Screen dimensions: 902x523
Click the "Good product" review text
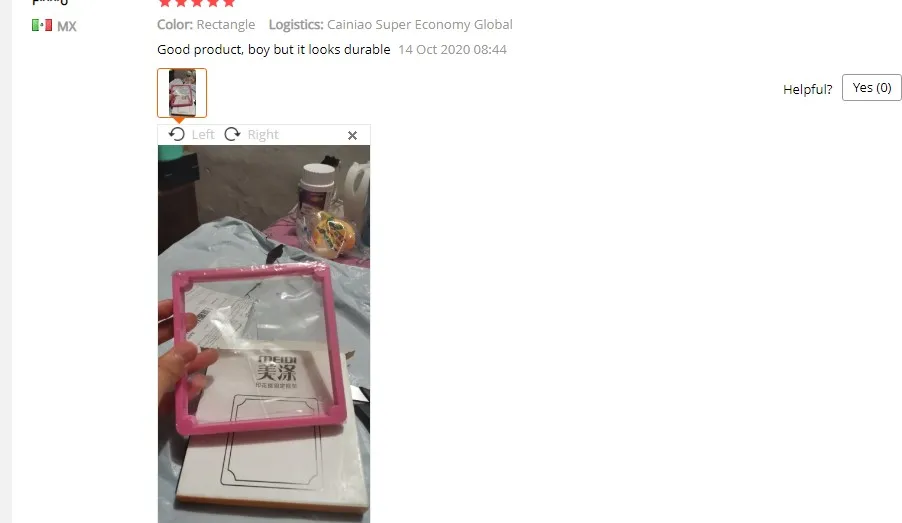(274, 49)
